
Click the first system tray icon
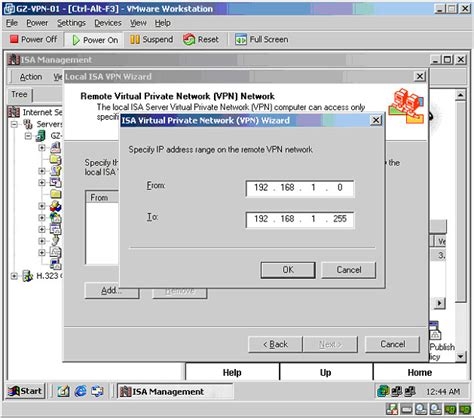tap(383, 391)
